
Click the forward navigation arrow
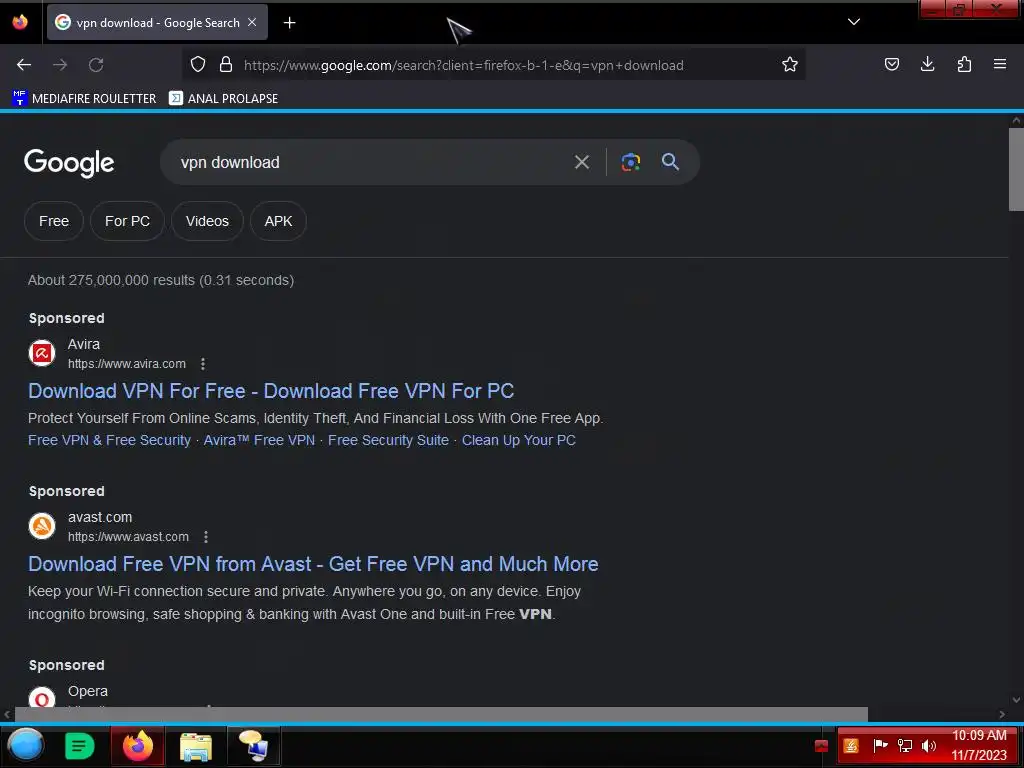coord(60,65)
